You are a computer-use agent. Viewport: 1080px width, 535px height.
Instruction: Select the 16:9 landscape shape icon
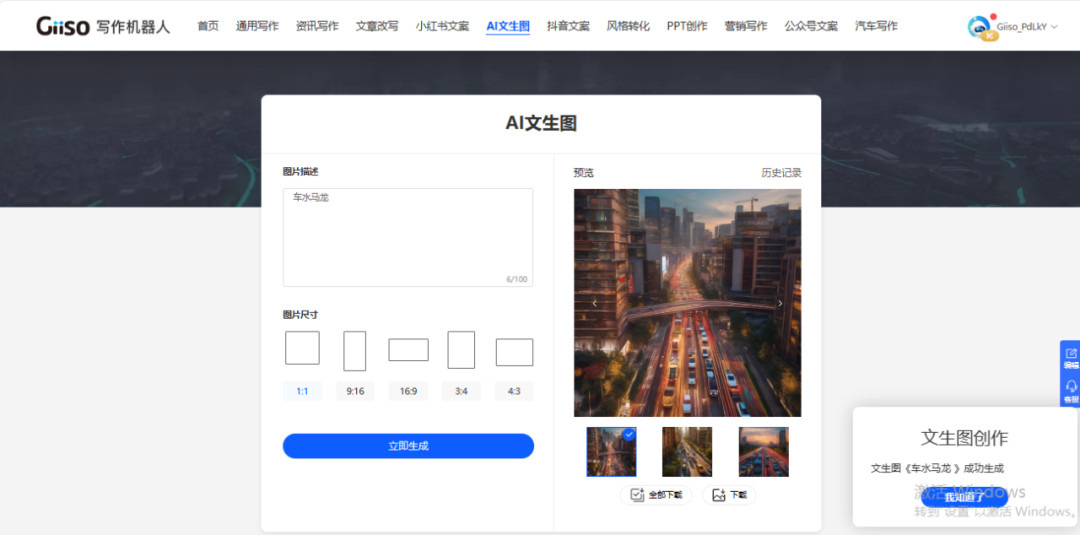[x=408, y=350]
